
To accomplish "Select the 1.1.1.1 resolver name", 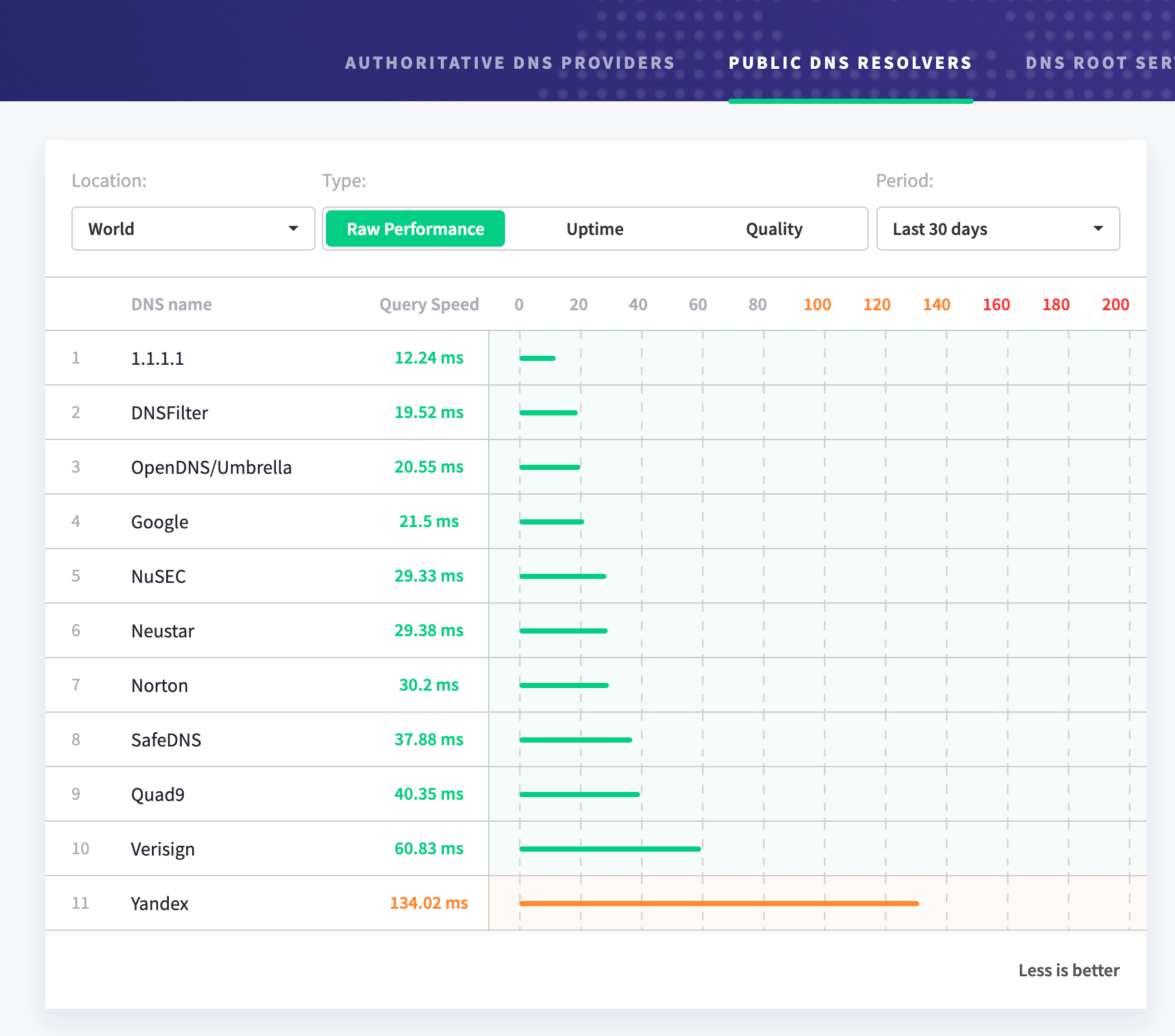I will tap(157, 358).
